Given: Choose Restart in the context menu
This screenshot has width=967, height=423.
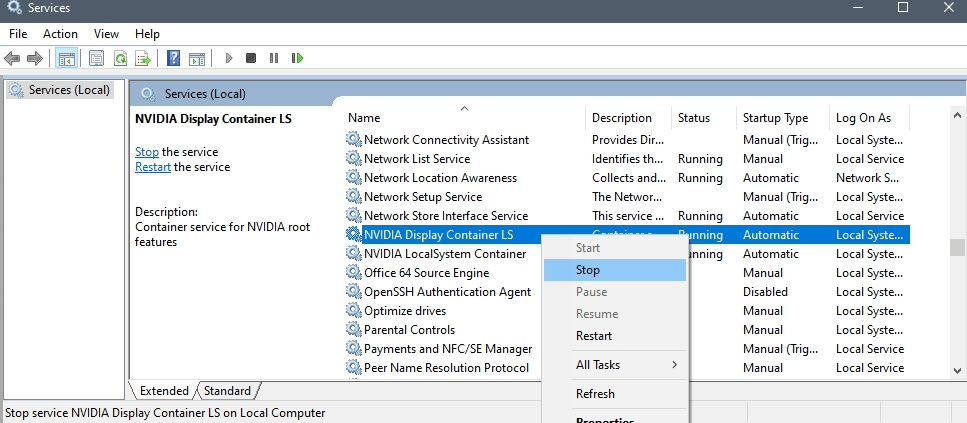Looking at the screenshot, I should point(615,336).
